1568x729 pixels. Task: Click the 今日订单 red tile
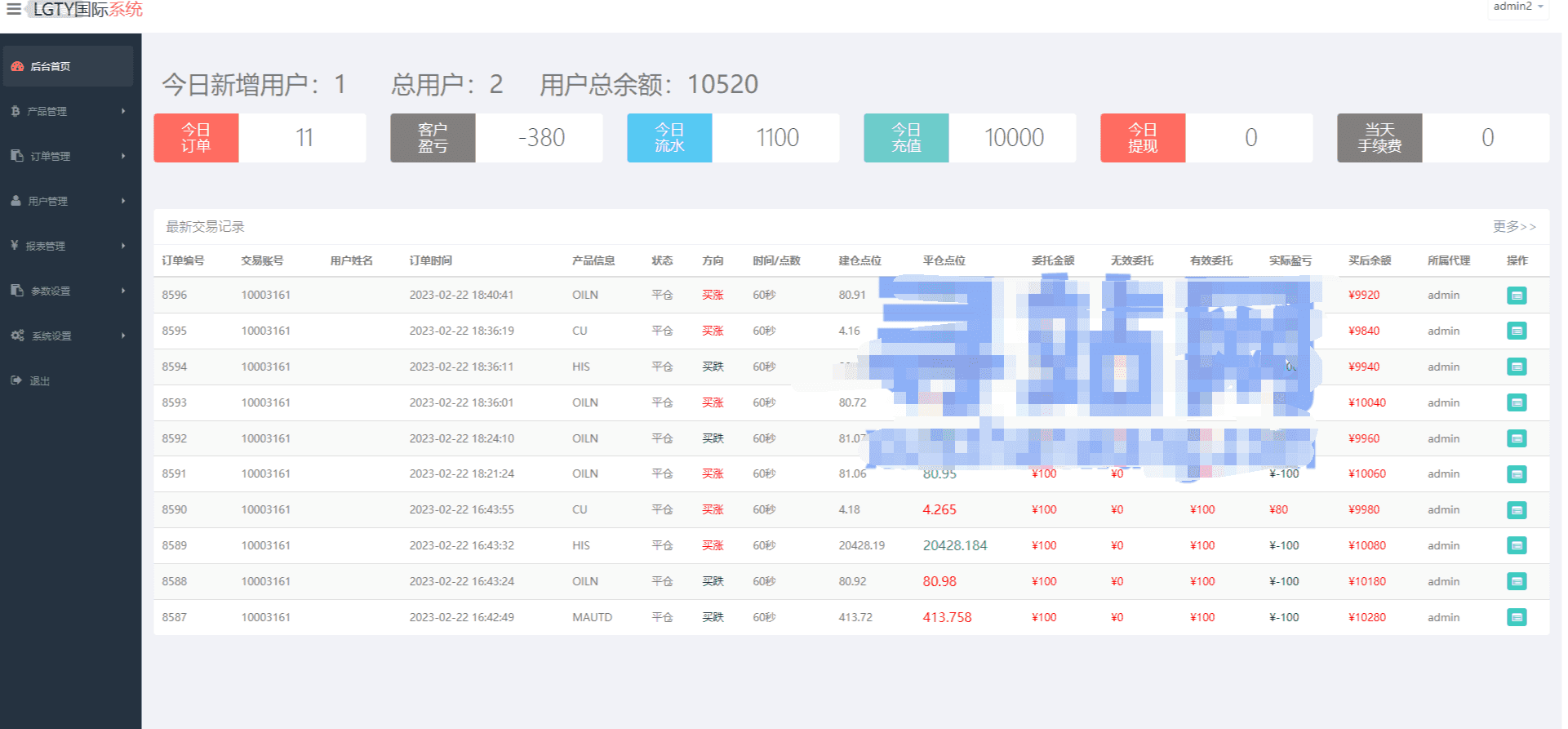tap(196, 138)
